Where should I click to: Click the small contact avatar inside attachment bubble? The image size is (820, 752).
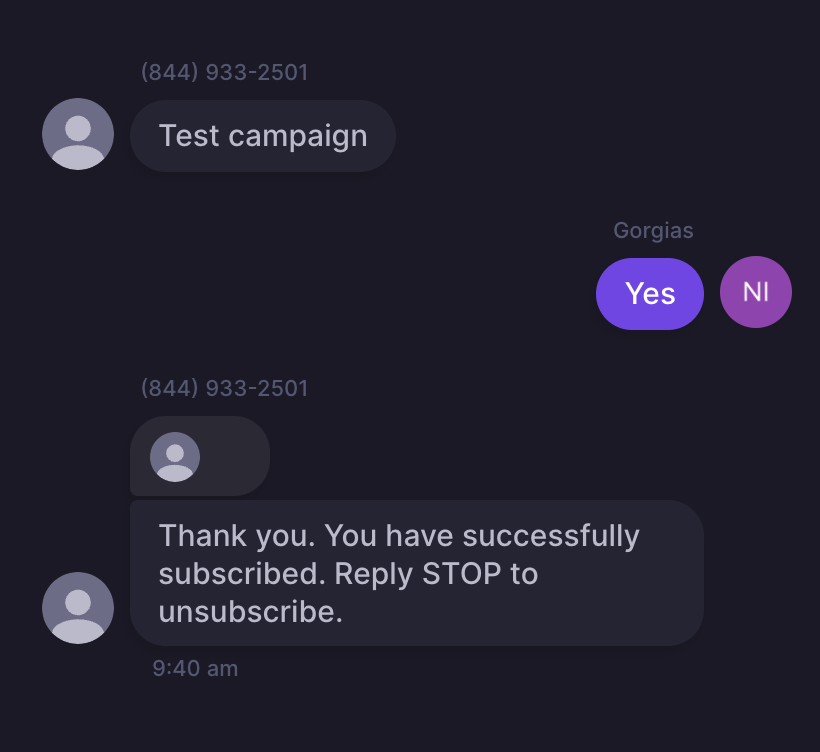[x=175, y=457]
